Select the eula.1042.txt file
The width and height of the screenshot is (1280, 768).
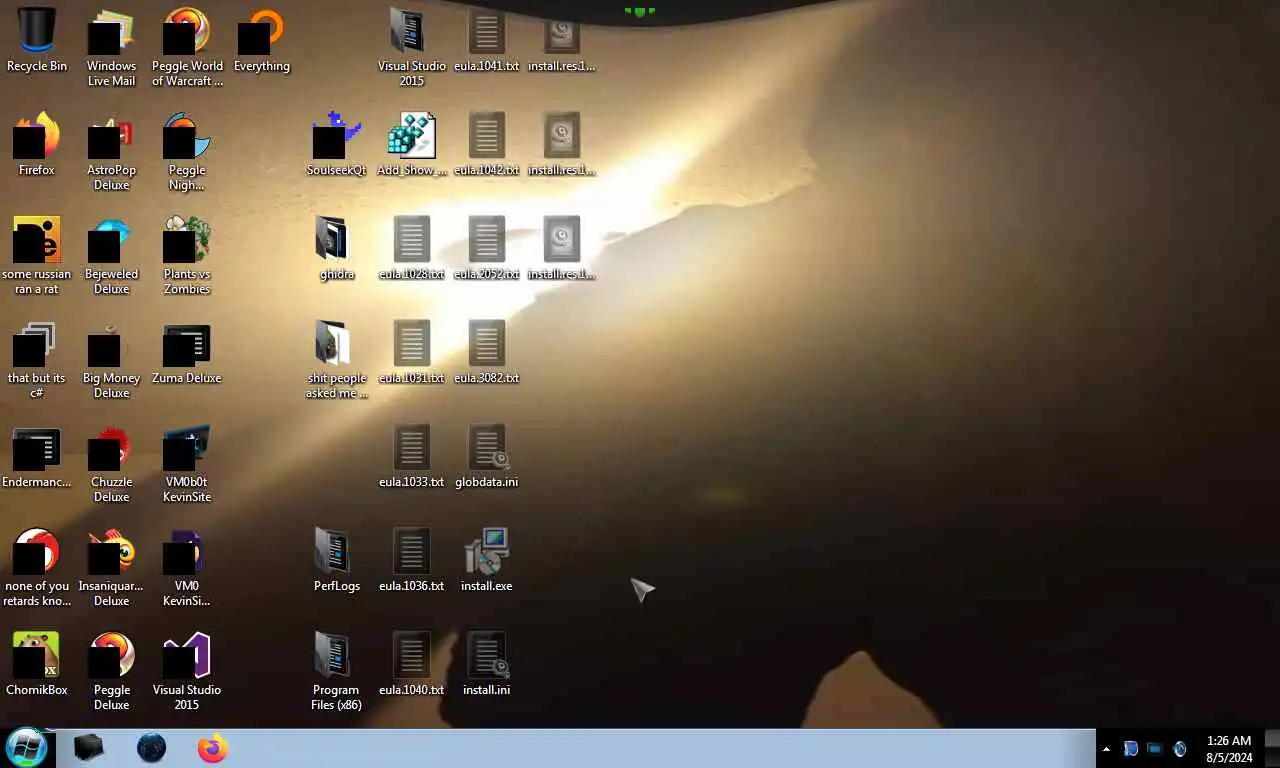click(x=487, y=144)
